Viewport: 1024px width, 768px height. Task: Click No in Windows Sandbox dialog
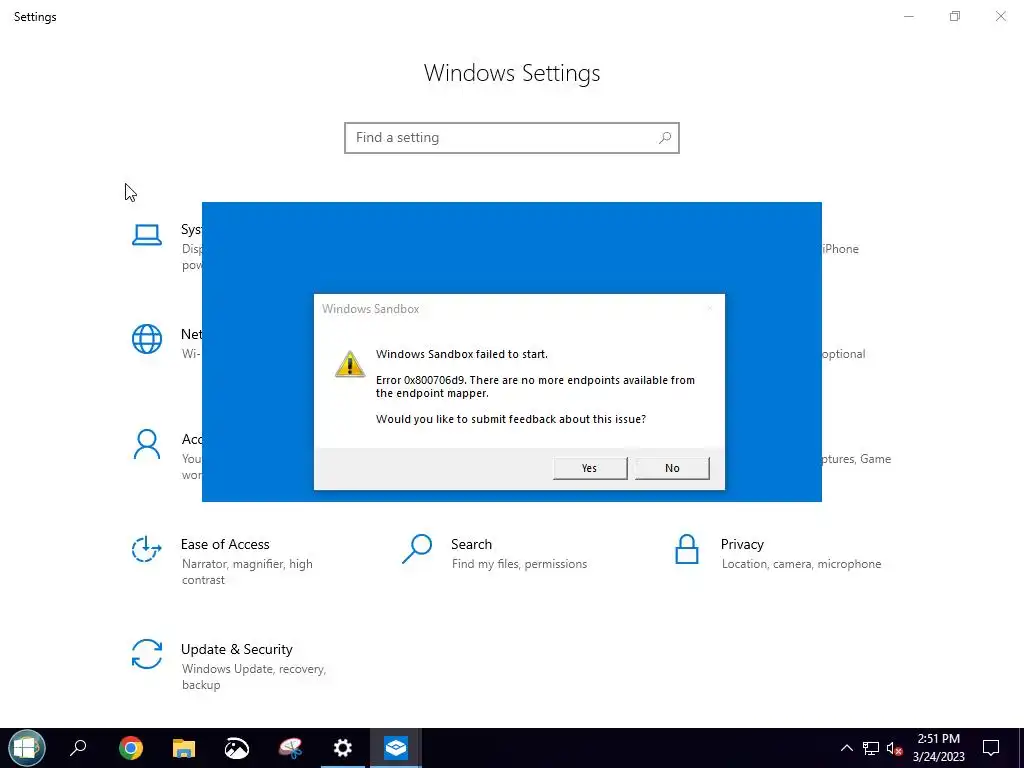pyautogui.click(x=672, y=468)
